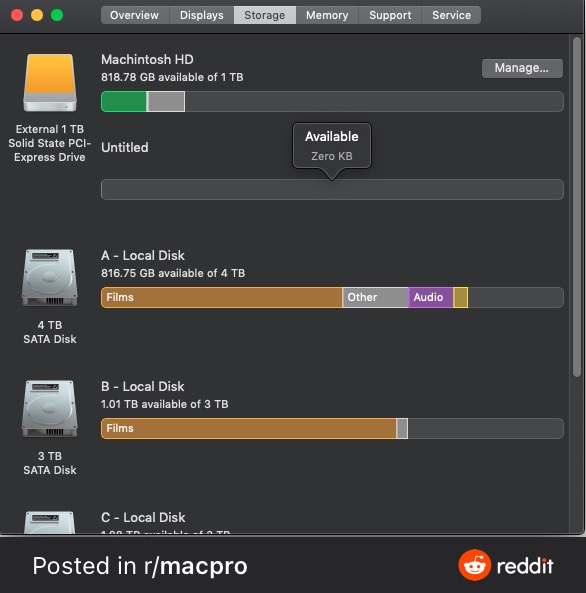The width and height of the screenshot is (586, 593).
Task: Click the empty Untitled volume storage bar
Action: coord(332,189)
